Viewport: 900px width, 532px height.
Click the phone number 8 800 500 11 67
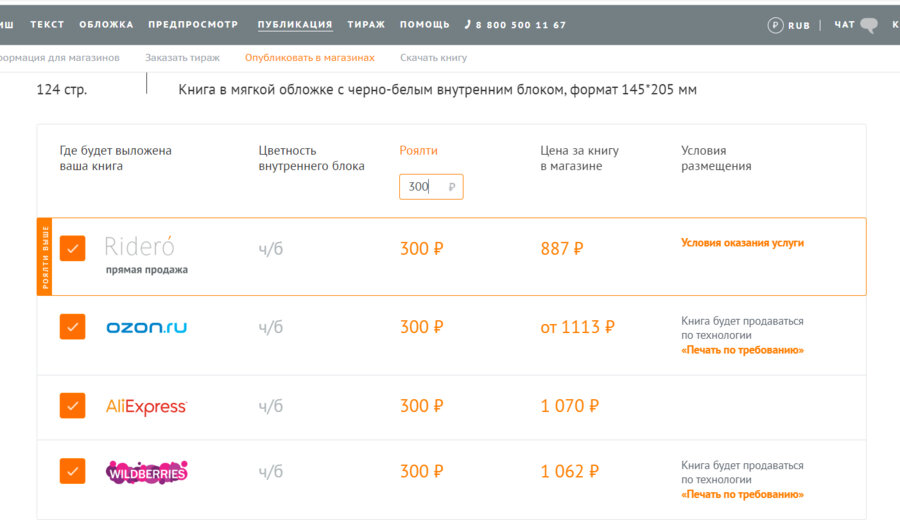click(521, 25)
